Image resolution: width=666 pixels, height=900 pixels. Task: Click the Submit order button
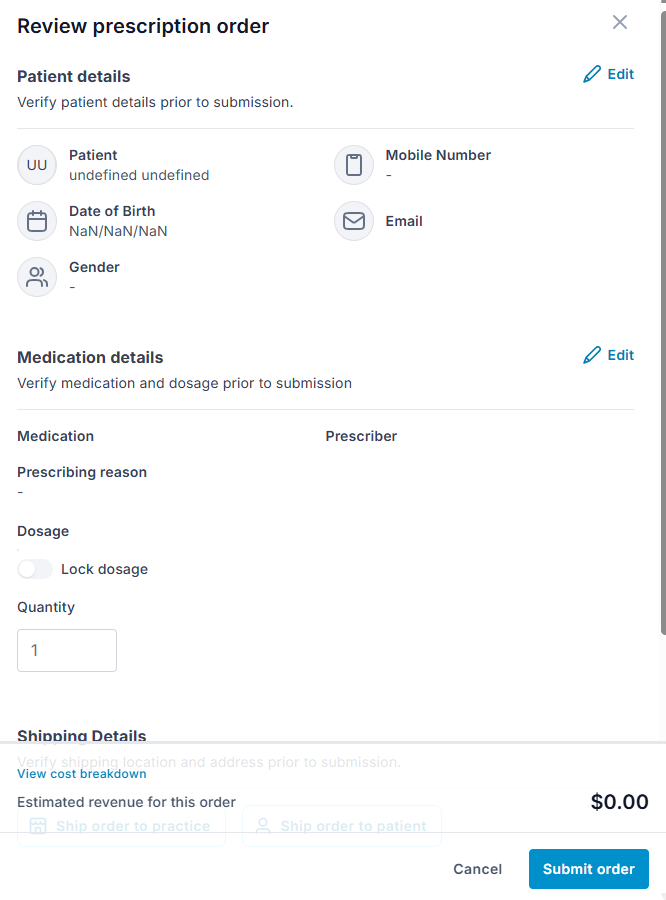point(588,869)
